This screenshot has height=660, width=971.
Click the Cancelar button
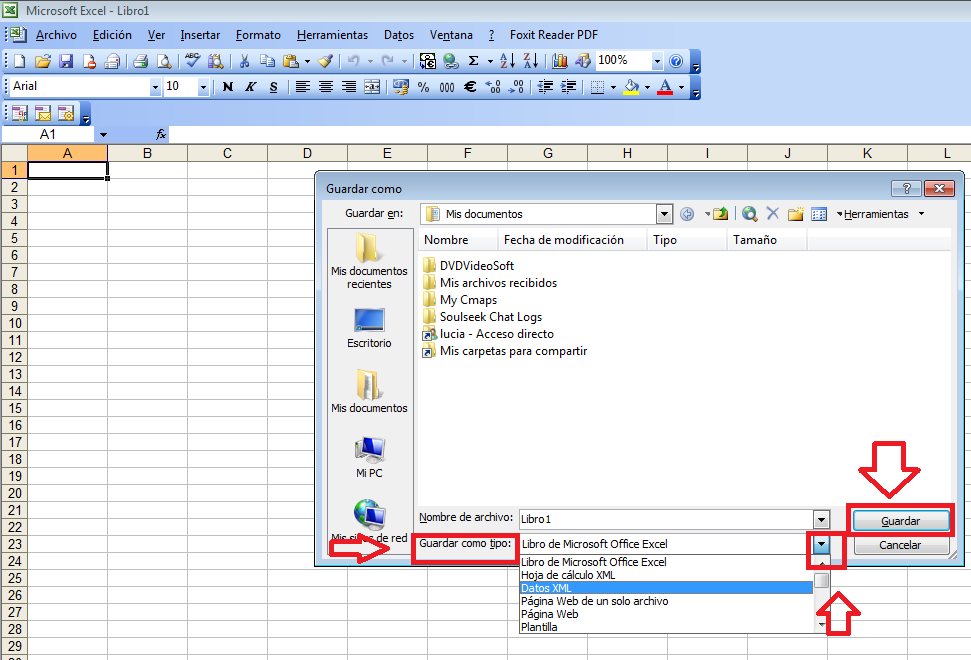[x=900, y=545]
